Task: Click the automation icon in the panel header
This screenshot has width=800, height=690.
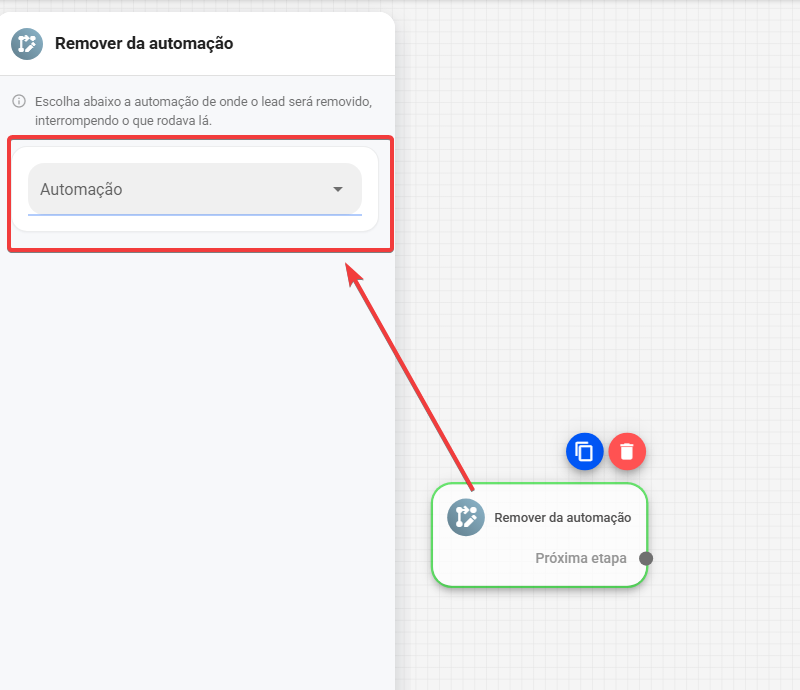Action: pos(27,44)
